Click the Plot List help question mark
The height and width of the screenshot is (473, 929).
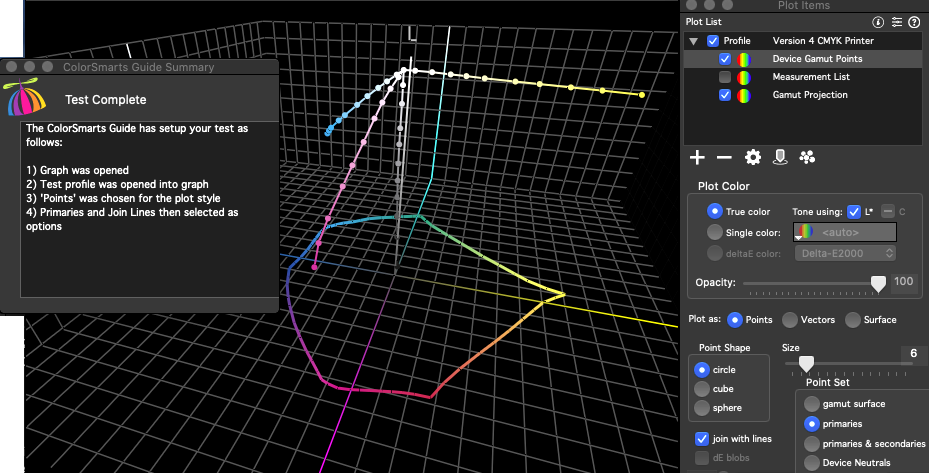click(x=915, y=21)
